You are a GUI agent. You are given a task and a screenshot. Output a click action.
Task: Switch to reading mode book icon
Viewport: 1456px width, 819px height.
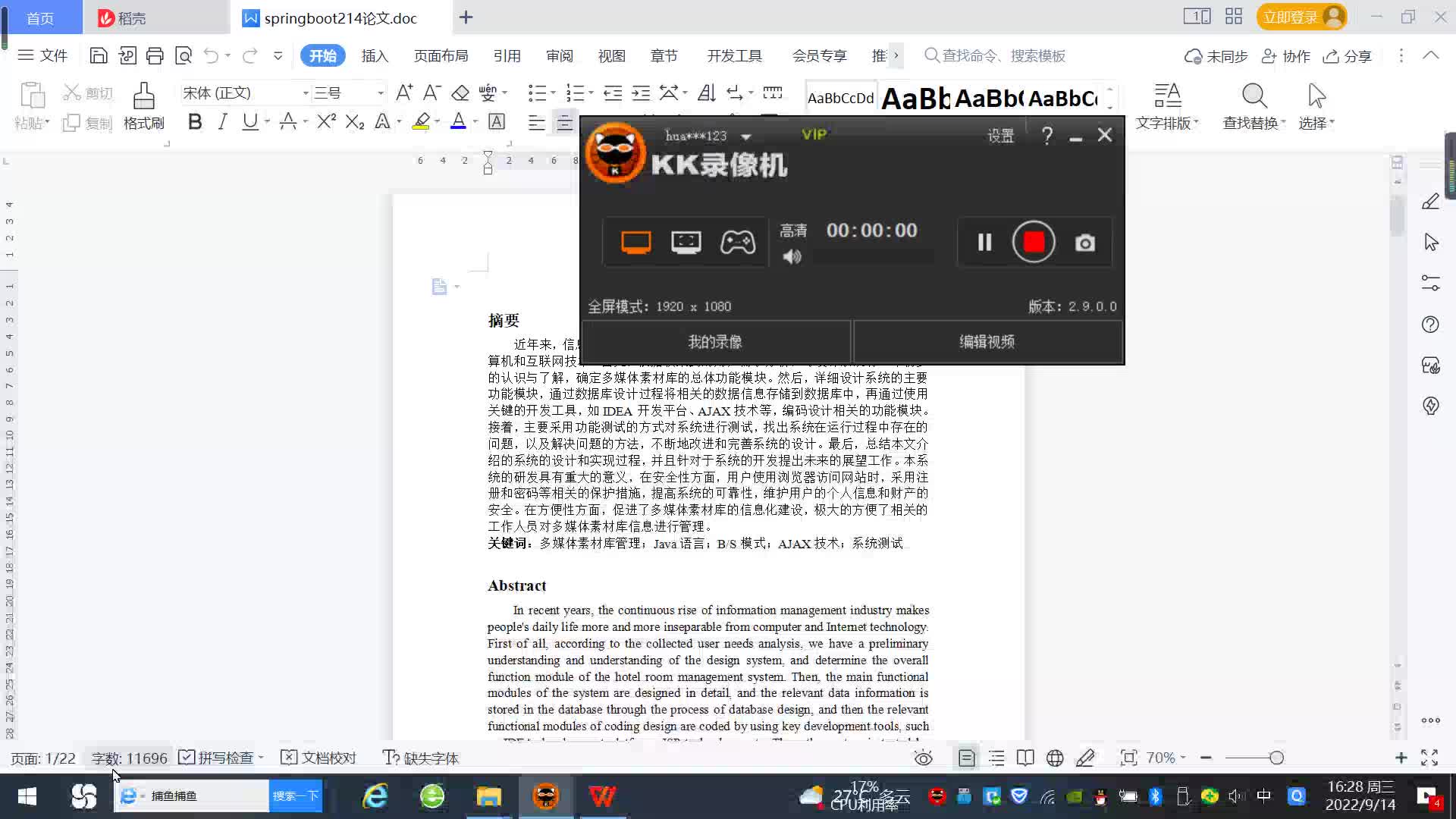(x=1025, y=758)
